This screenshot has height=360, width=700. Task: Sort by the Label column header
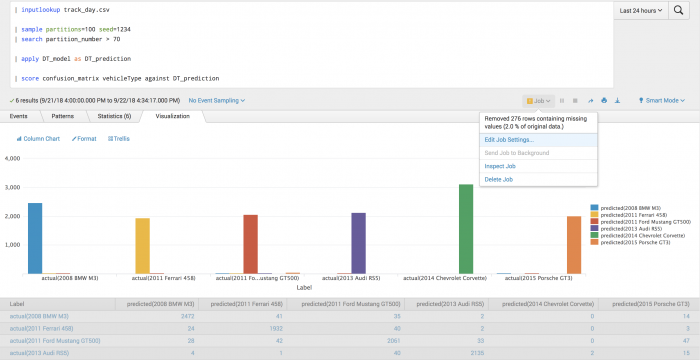[58, 304]
